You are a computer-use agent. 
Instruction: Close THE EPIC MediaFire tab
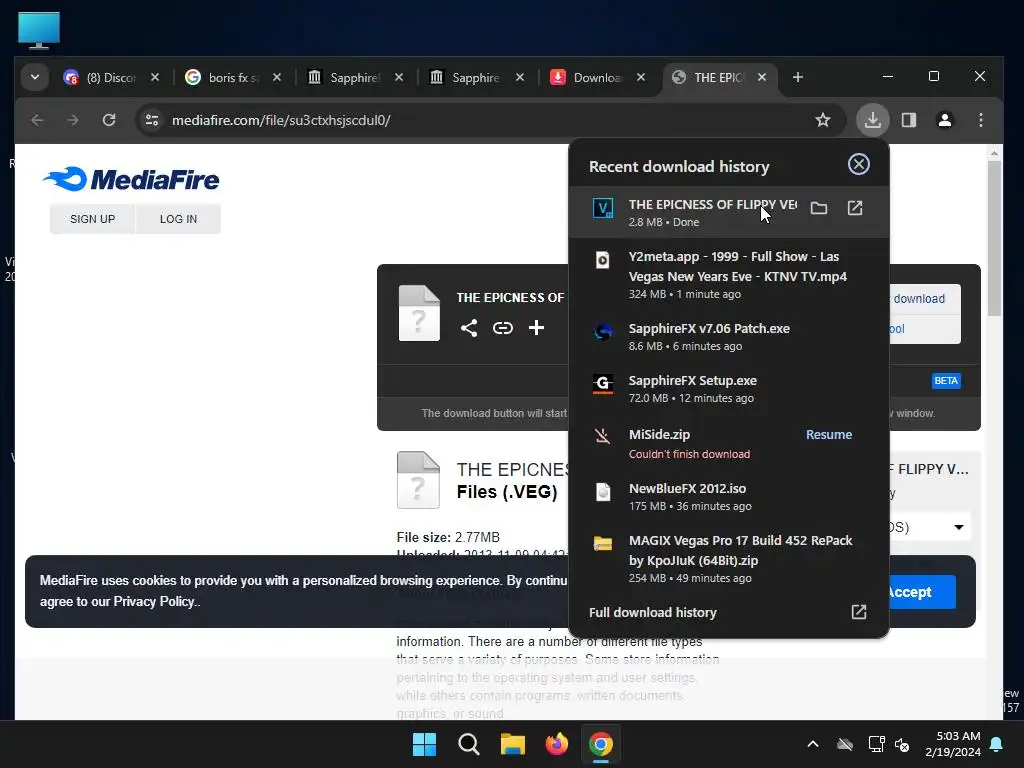click(x=762, y=77)
